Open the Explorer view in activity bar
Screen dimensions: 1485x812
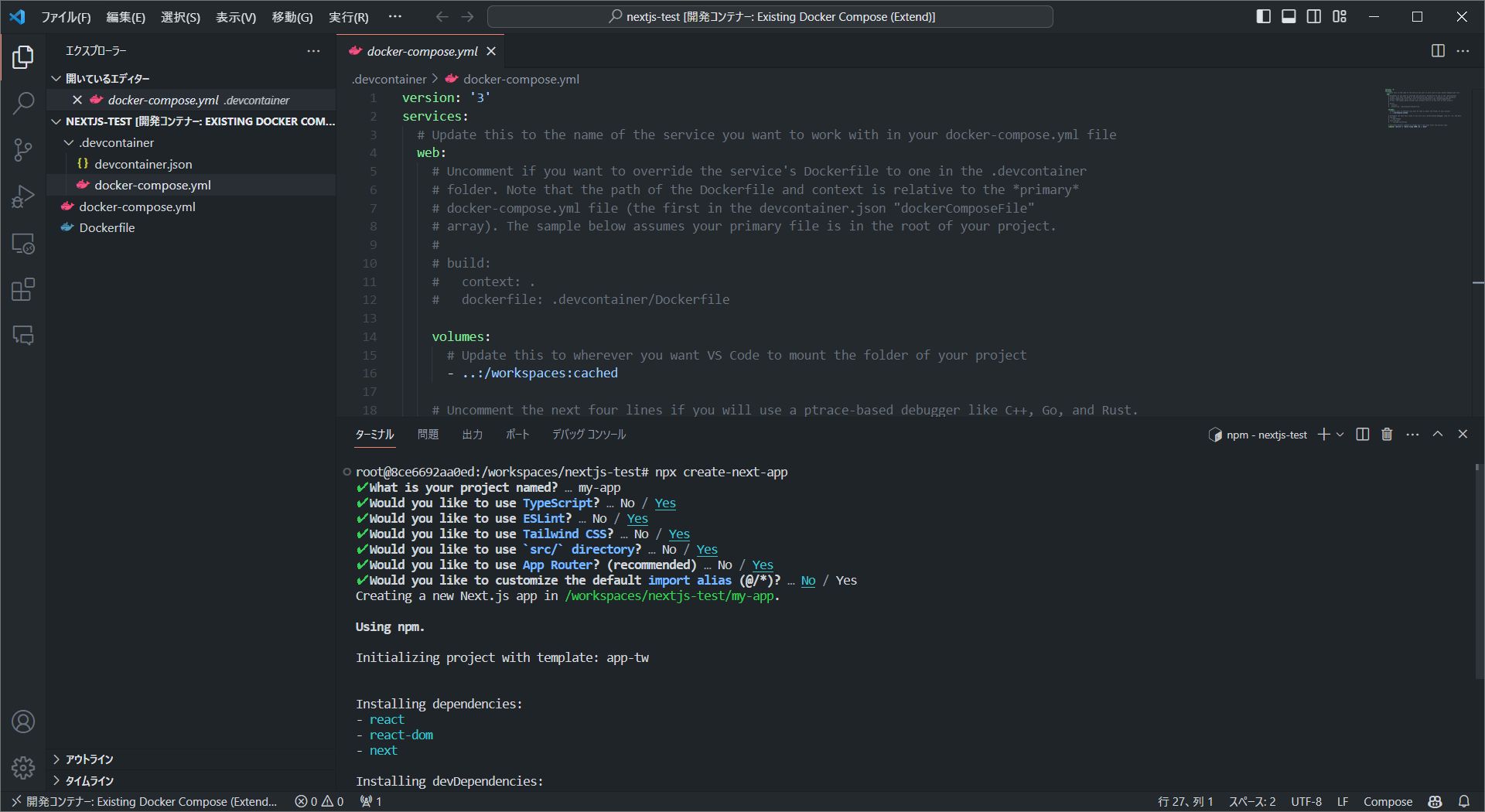pyautogui.click(x=23, y=57)
